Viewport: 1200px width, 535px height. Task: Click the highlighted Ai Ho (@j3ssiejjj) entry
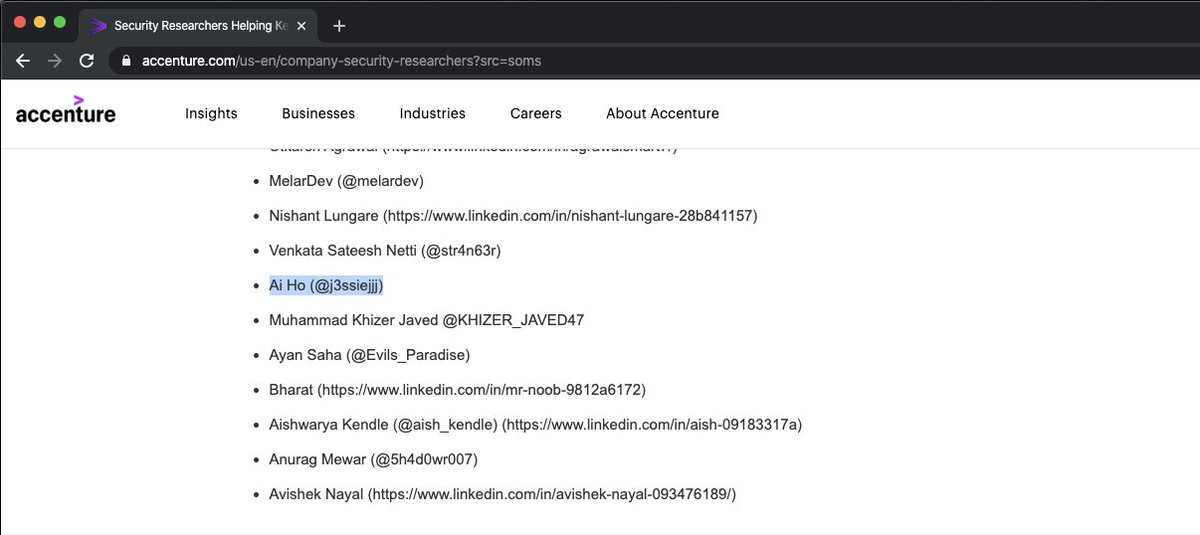coord(326,286)
